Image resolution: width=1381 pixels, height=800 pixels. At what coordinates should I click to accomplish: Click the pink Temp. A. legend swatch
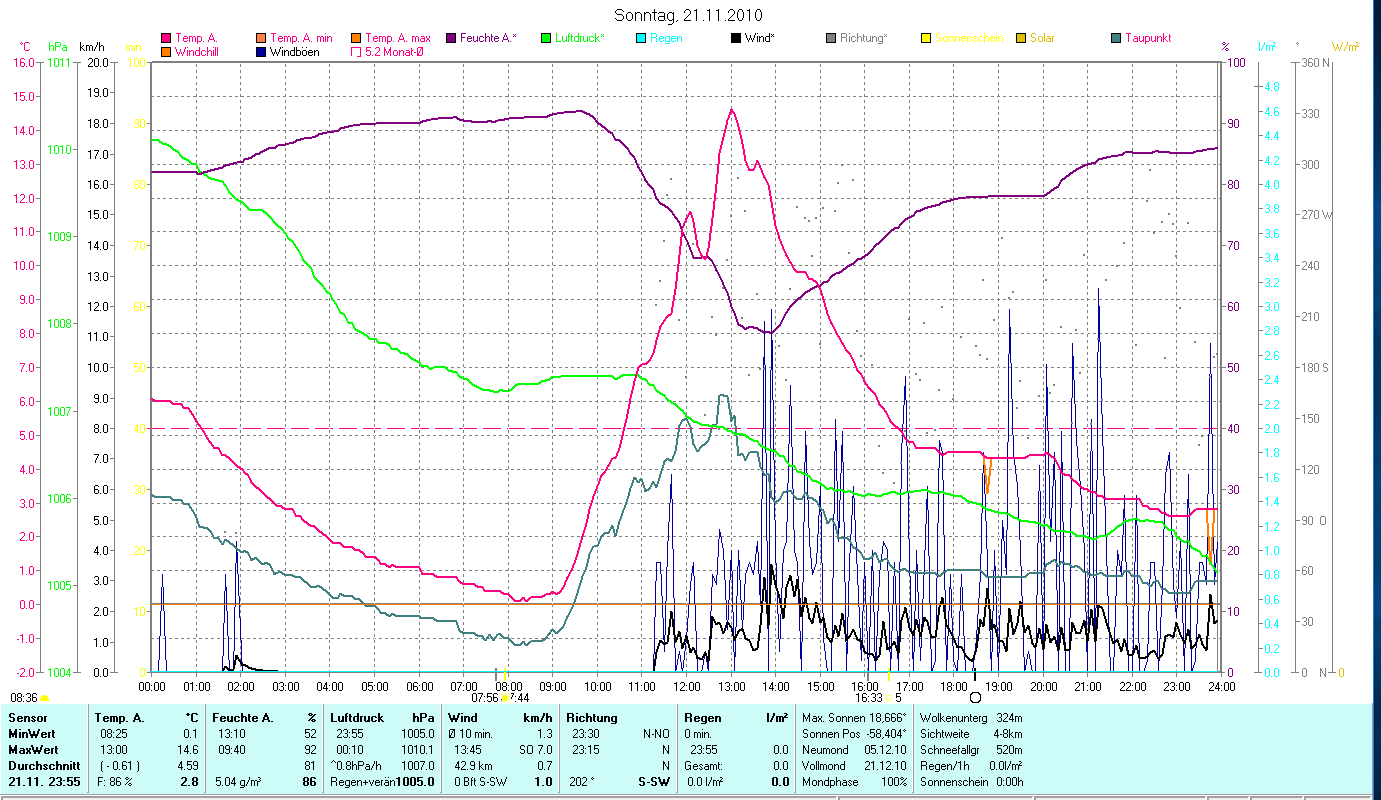point(166,39)
